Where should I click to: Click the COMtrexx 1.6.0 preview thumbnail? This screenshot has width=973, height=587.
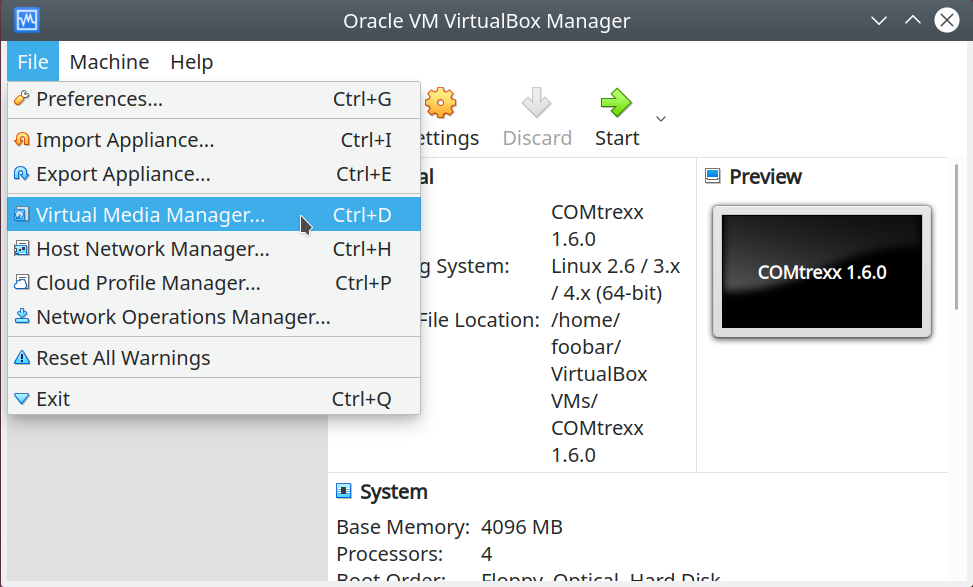pos(822,272)
